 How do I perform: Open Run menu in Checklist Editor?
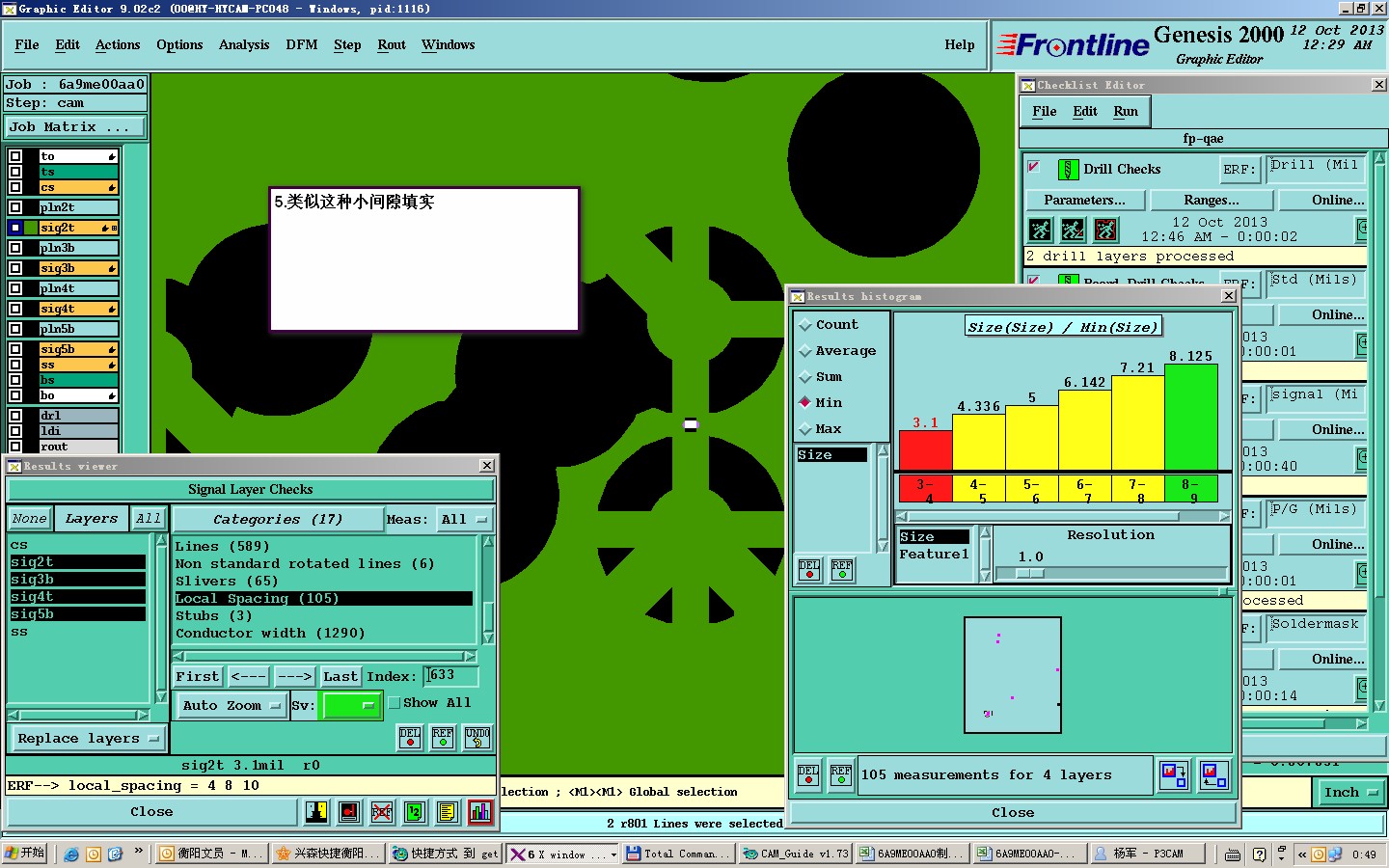[1126, 112]
